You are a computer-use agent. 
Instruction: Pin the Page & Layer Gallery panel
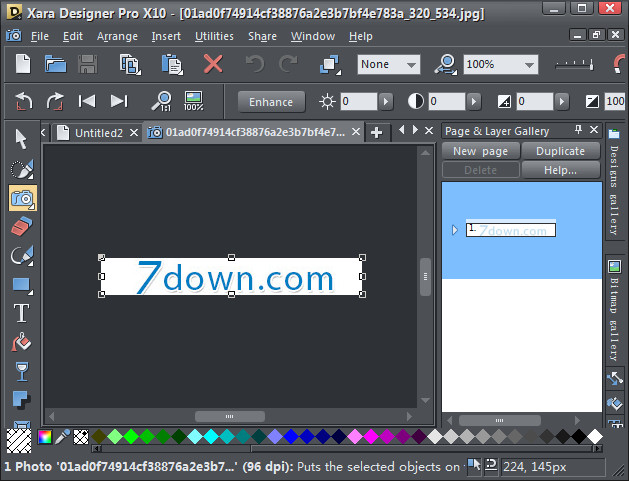[578, 131]
